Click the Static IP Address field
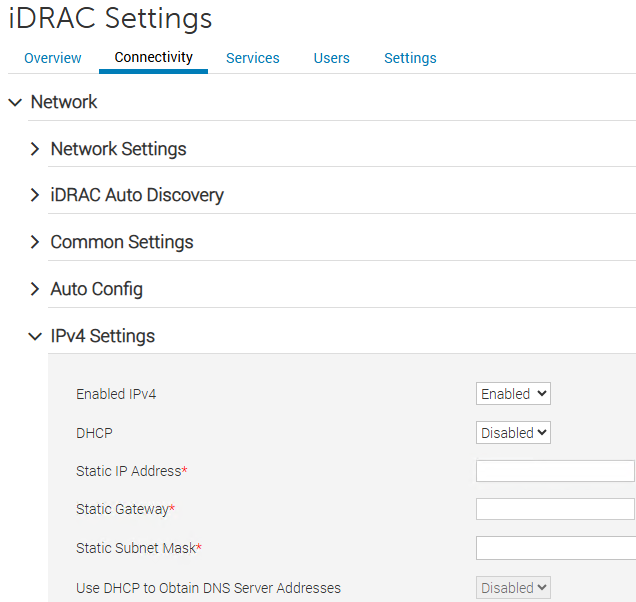This screenshot has width=636, height=602. (555, 471)
